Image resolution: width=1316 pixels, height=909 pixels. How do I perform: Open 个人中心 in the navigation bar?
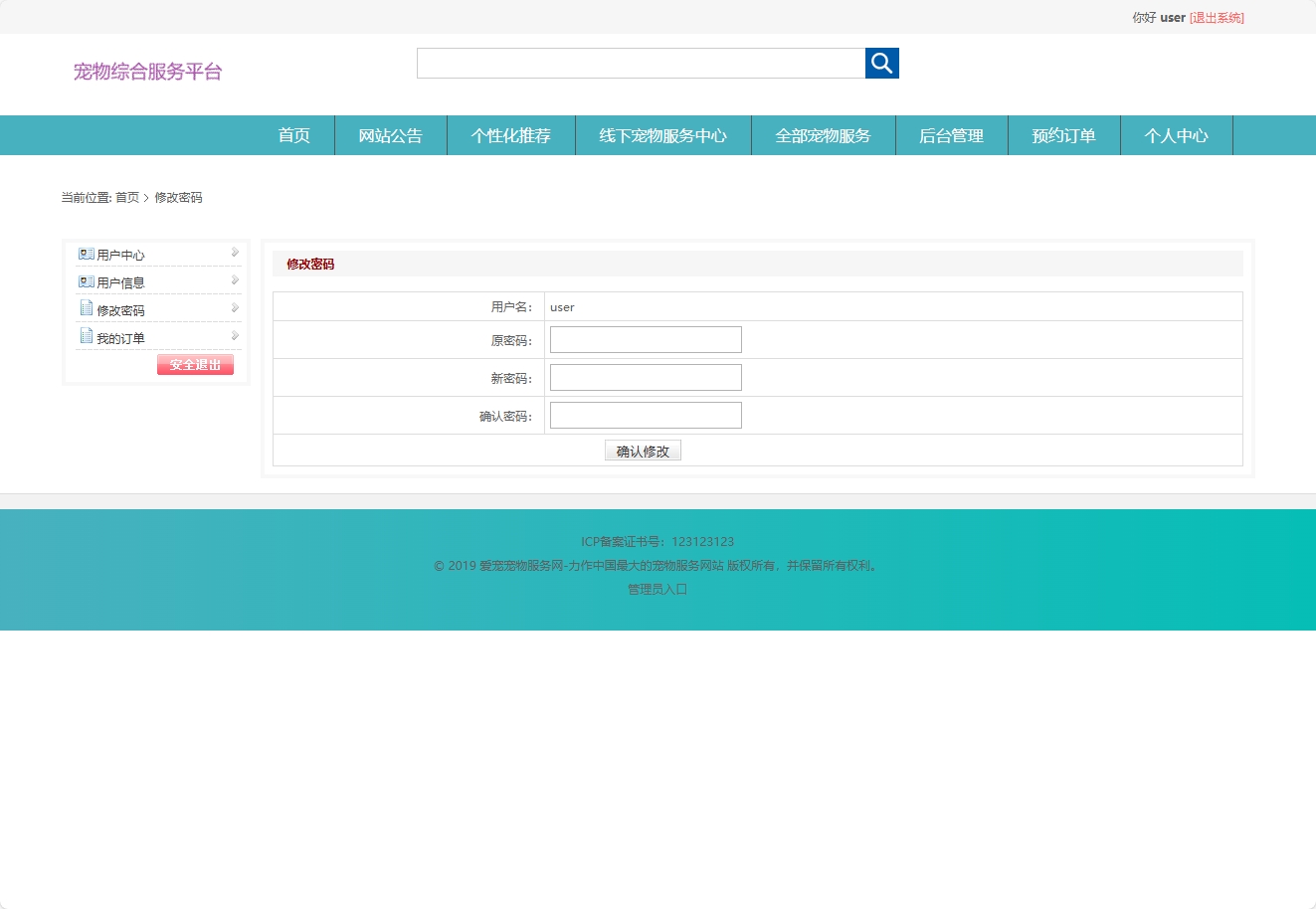tap(1177, 135)
